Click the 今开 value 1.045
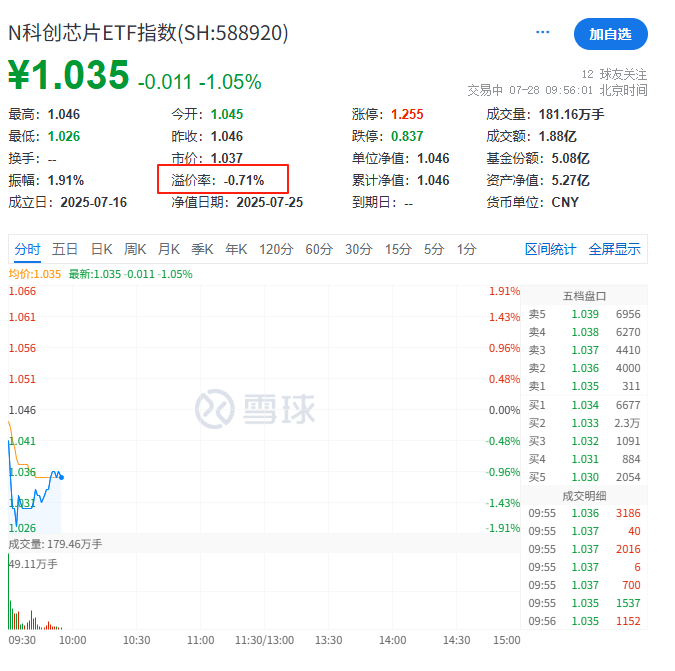The width and height of the screenshot is (675, 671). (227, 114)
